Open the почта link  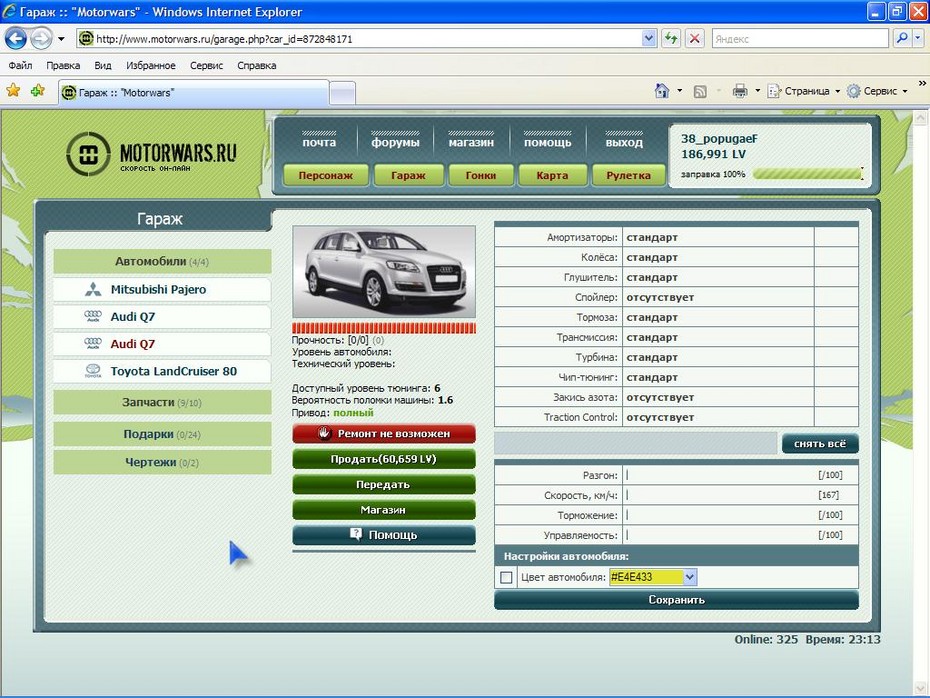point(319,142)
